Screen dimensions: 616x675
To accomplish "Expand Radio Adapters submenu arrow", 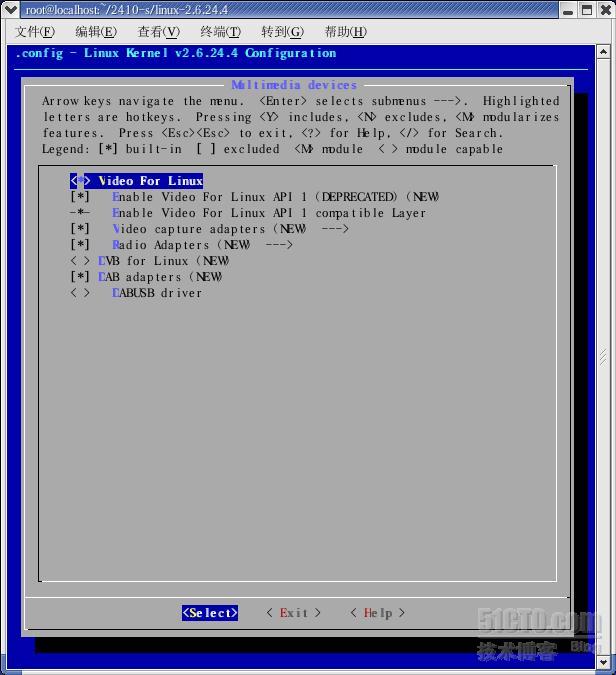I will click(x=279, y=245).
